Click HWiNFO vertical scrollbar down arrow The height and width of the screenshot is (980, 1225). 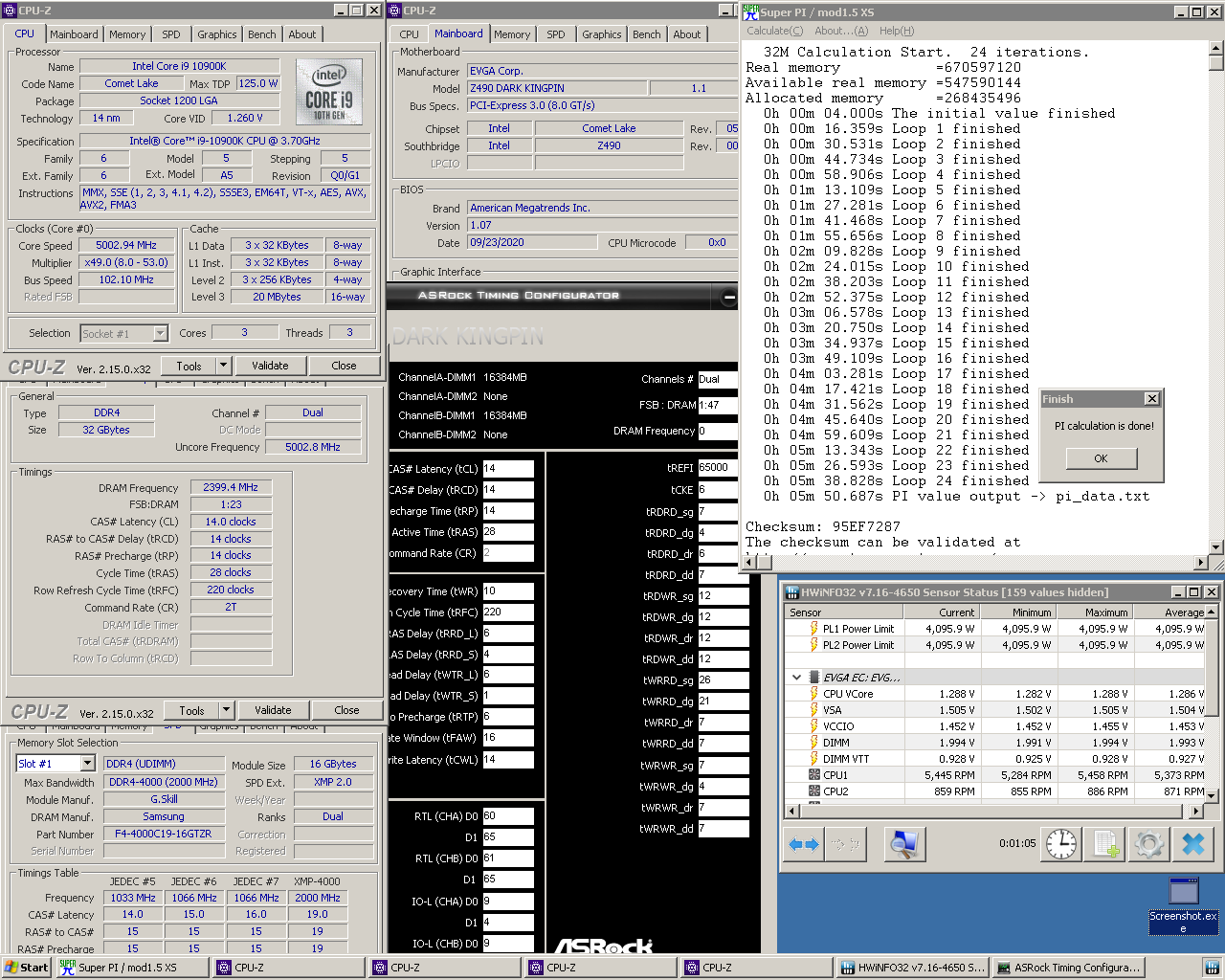(x=1211, y=795)
